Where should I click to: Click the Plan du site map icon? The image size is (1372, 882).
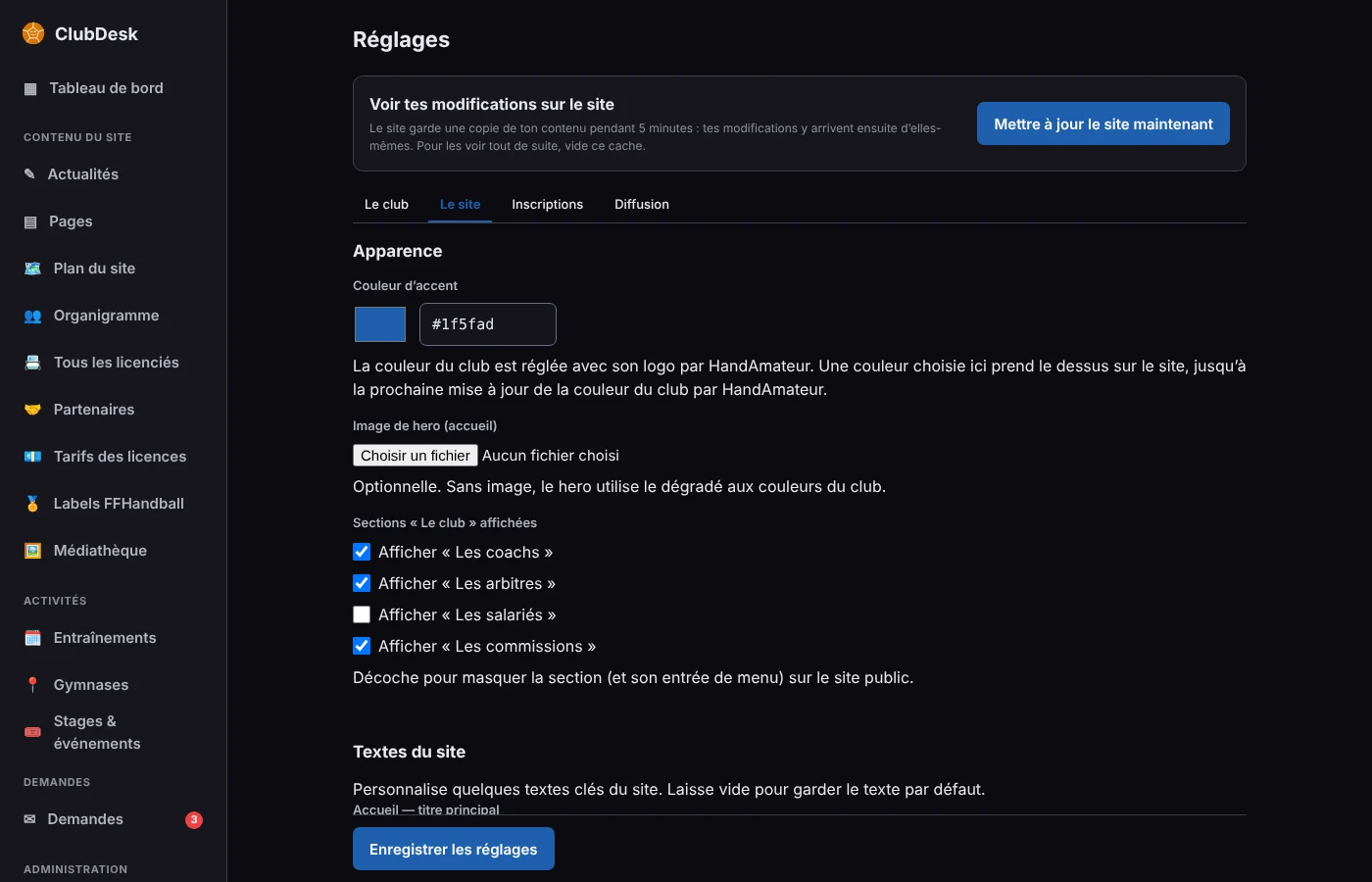(32, 269)
